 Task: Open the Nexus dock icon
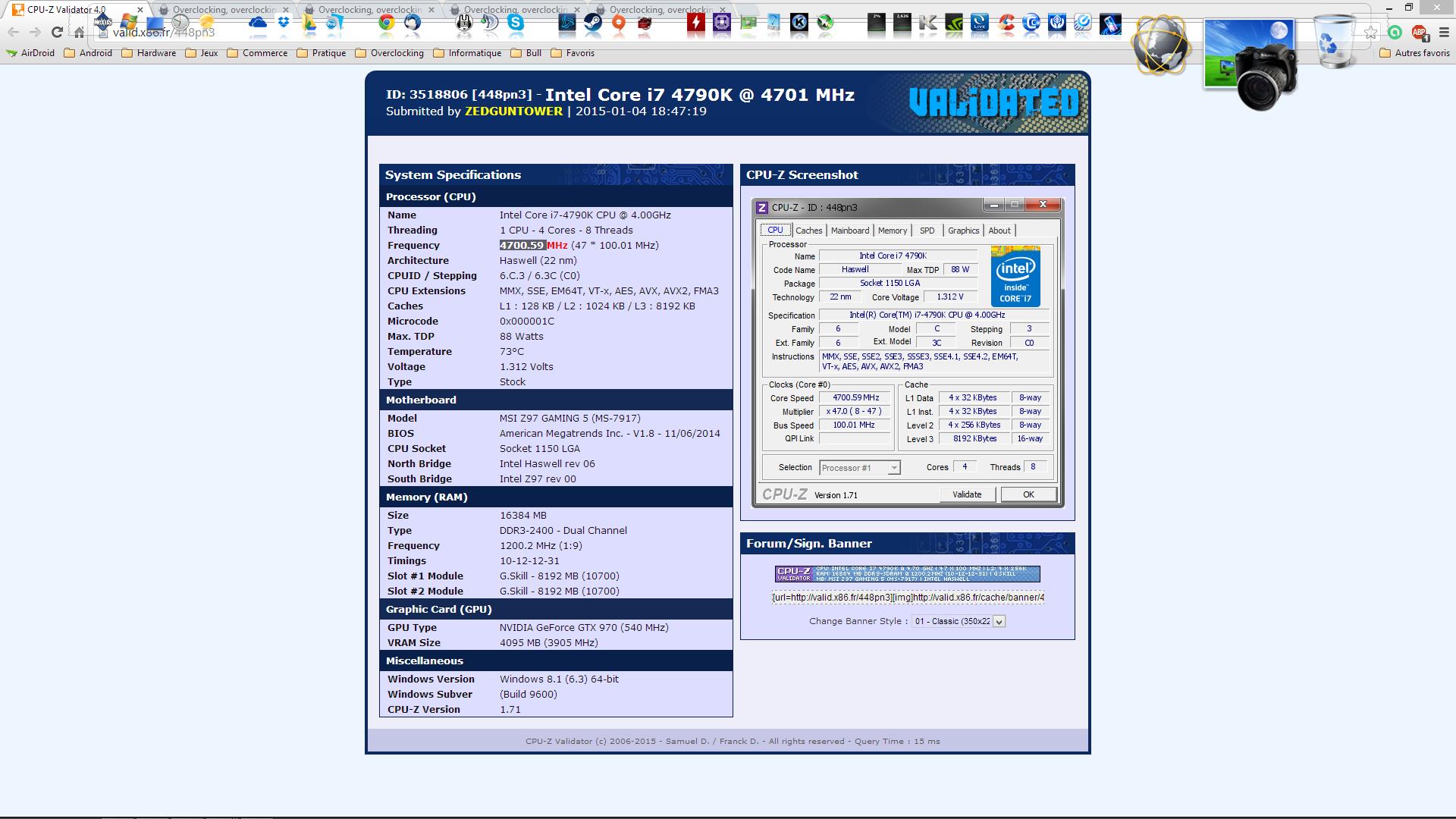104,20
